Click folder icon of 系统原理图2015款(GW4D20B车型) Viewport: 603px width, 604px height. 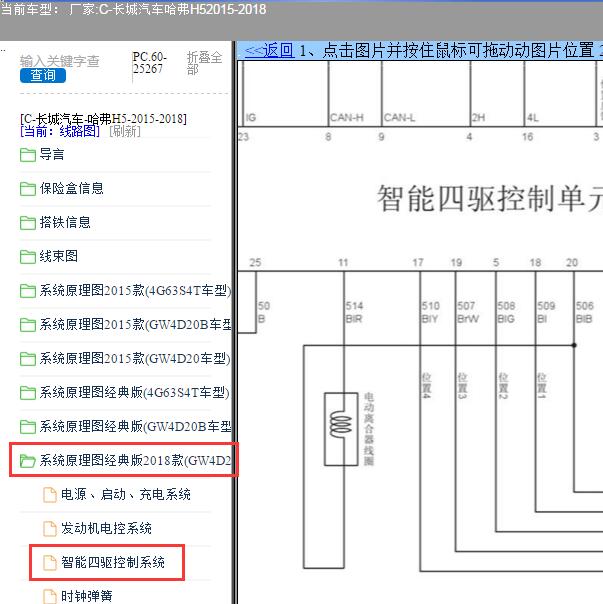pyautogui.click(x=28, y=325)
